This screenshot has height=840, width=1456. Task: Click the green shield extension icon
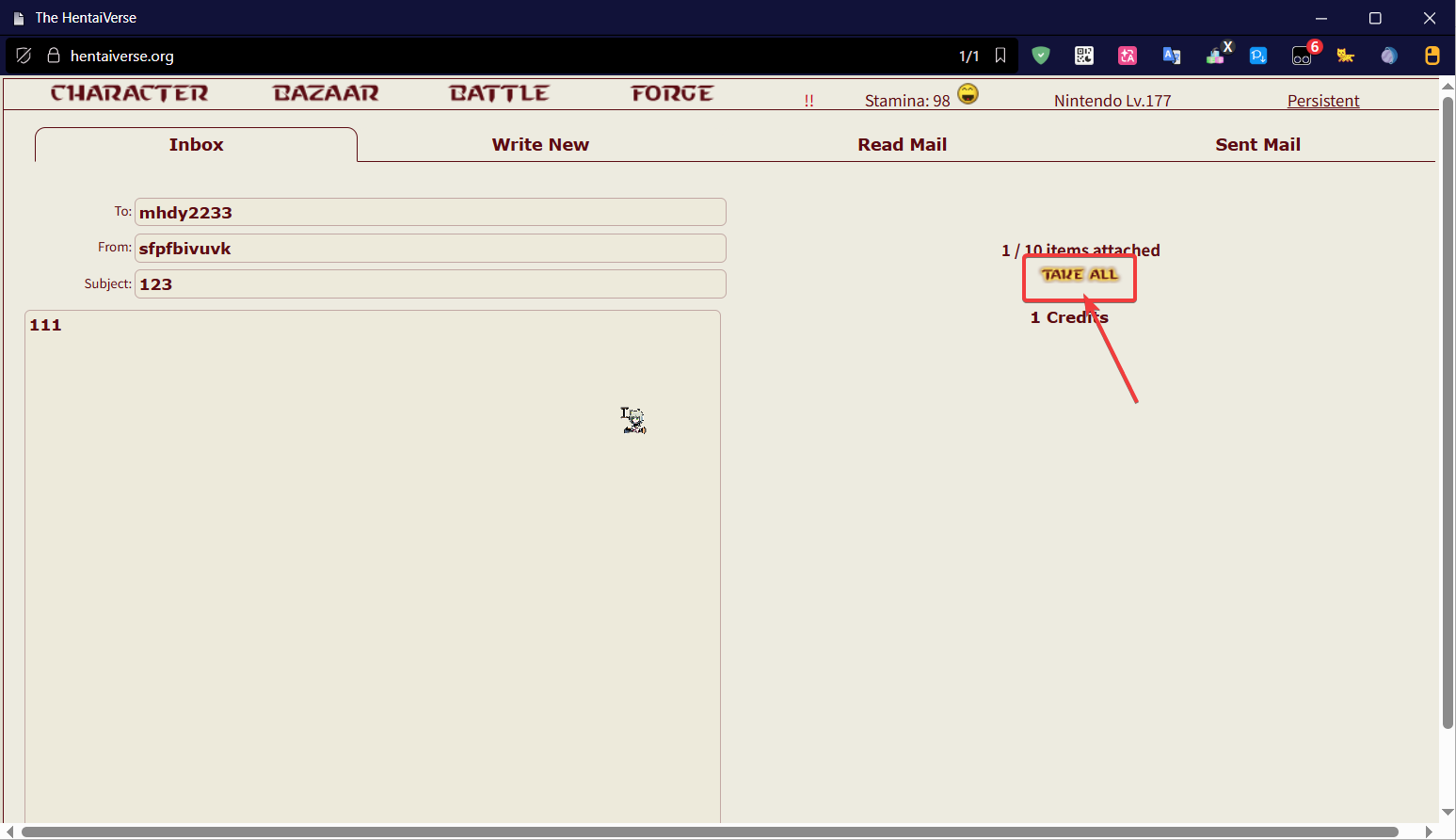point(1041,56)
